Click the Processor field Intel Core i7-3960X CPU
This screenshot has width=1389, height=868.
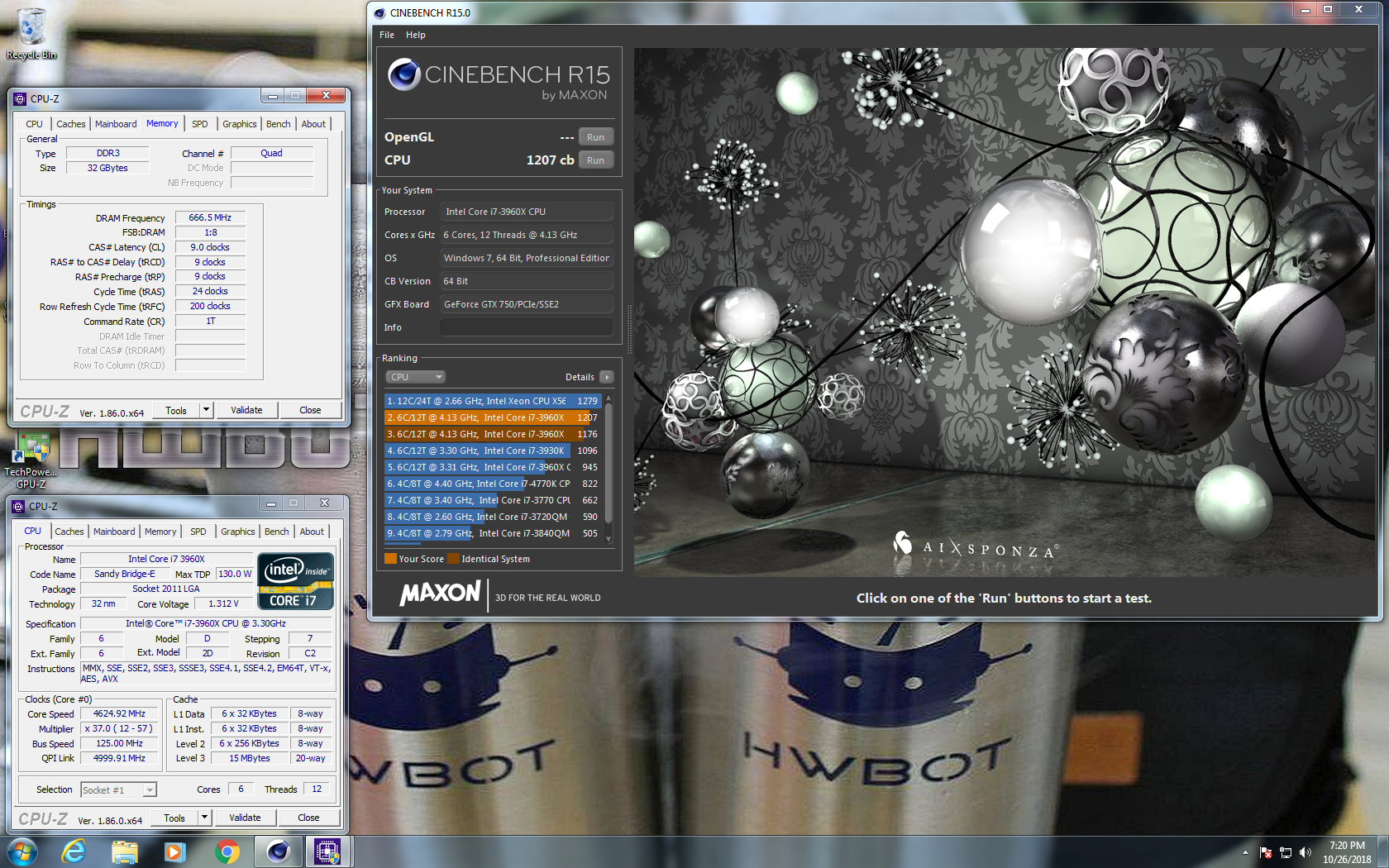pyautogui.click(x=527, y=212)
